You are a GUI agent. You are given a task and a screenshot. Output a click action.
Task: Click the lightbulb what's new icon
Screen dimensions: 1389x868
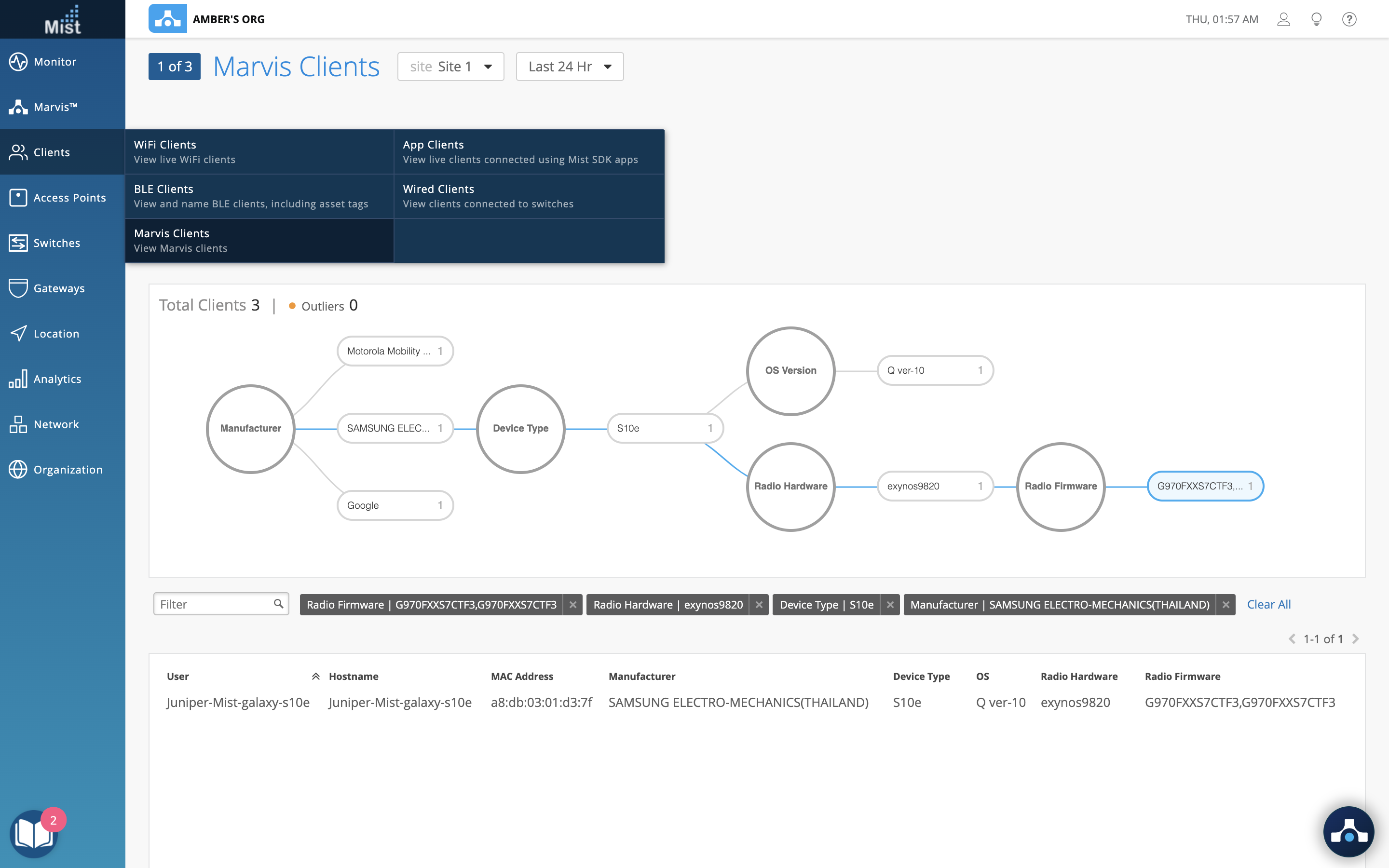1317,19
